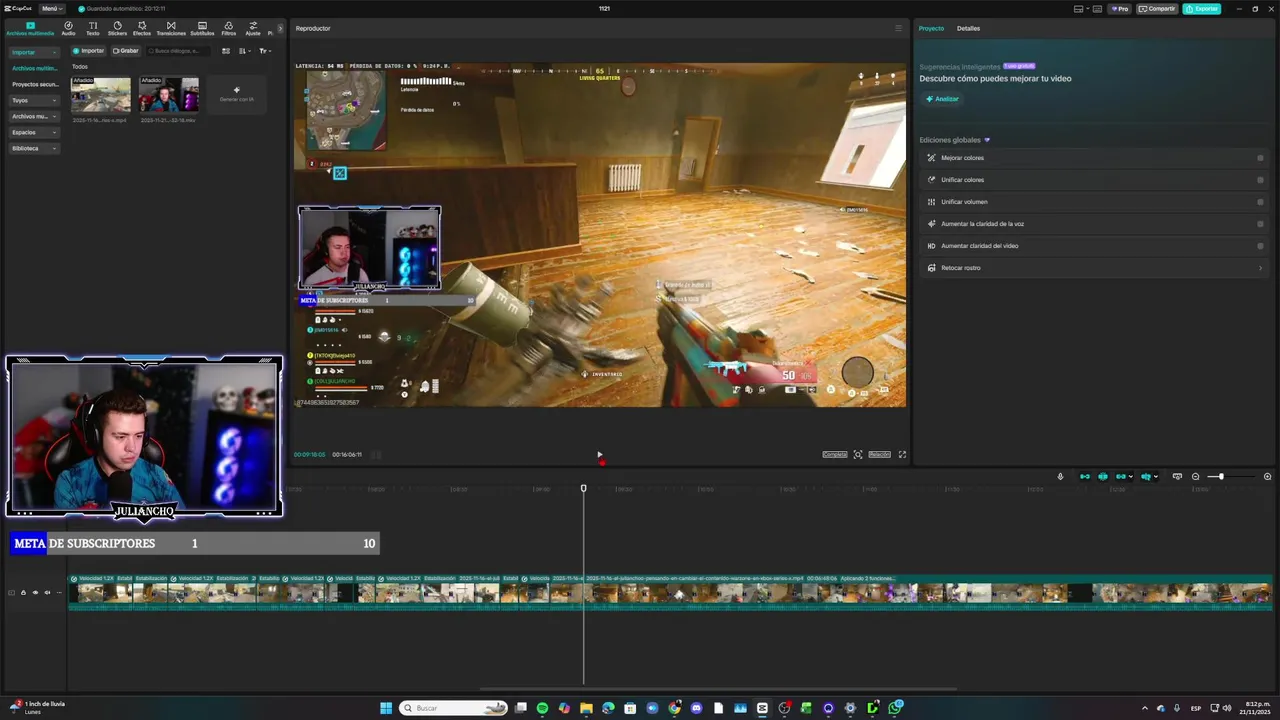Open the Audio tab
This screenshot has width=1280, height=720.
tap(68, 28)
